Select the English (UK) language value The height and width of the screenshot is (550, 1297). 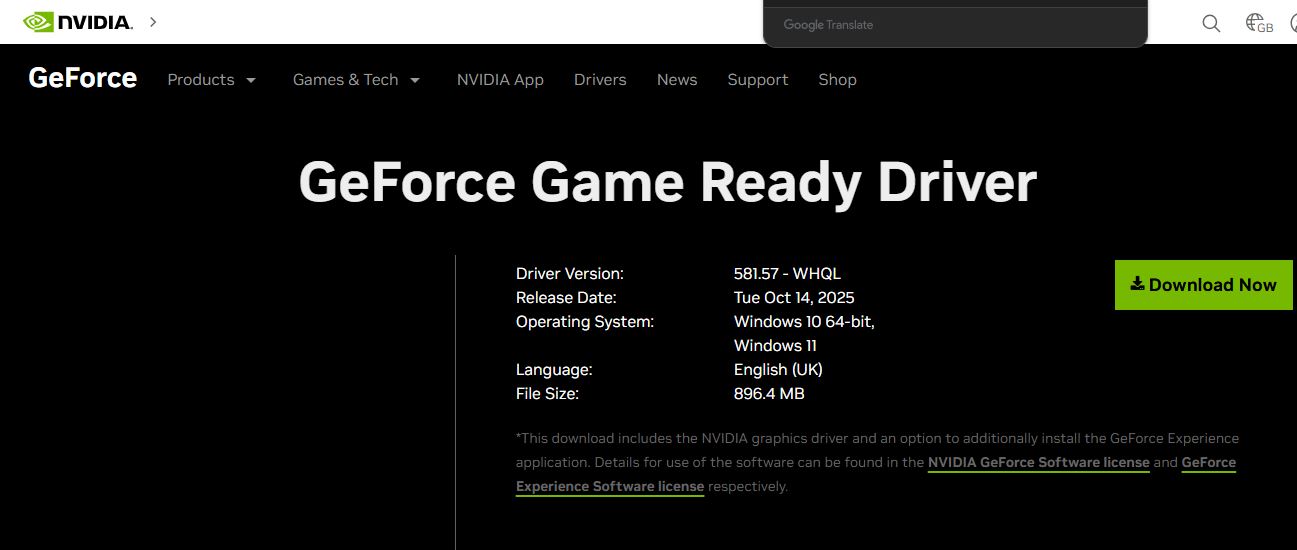click(x=778, y=369)
